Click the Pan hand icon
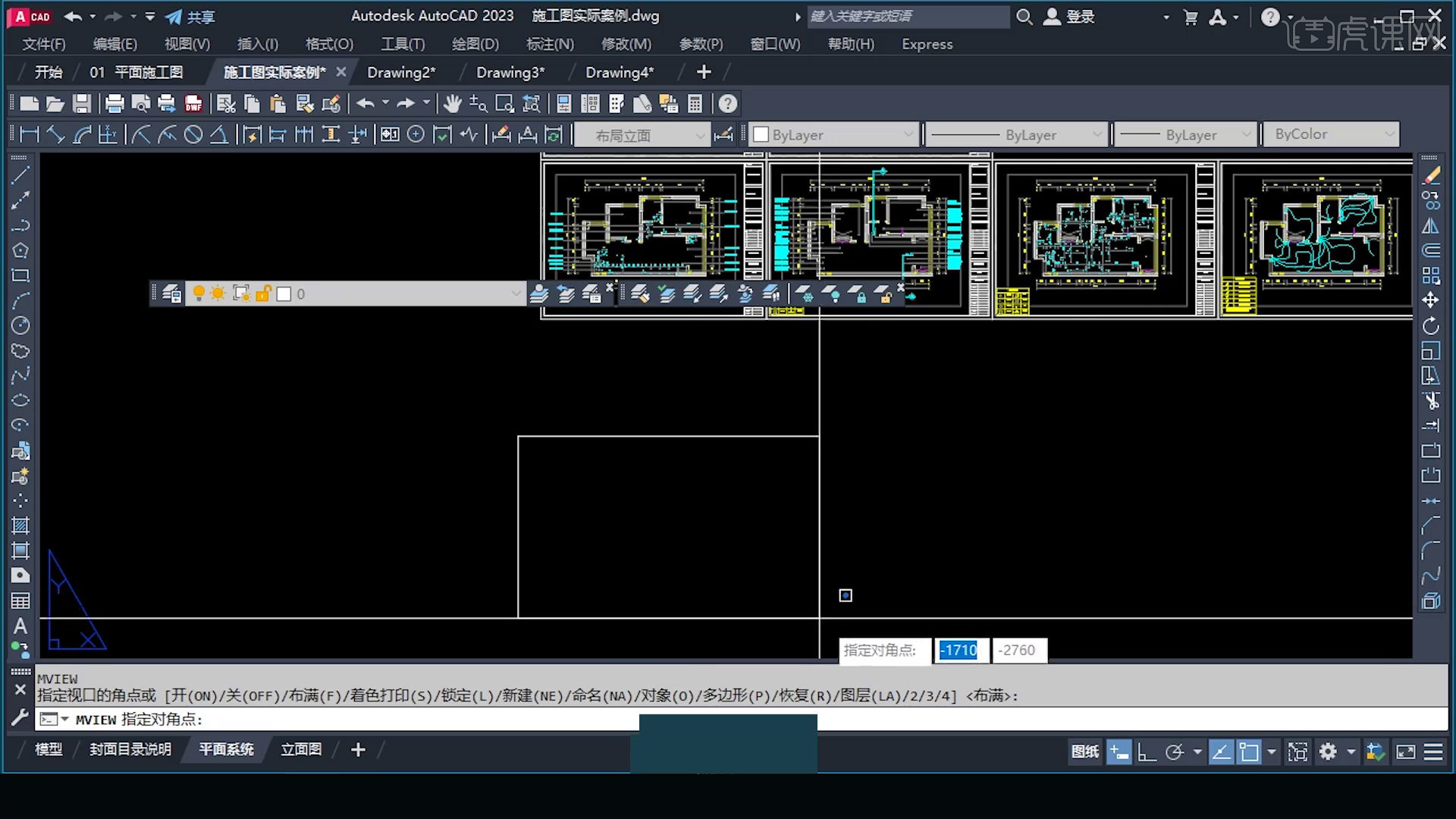 pyautogui.click(x=453, y=104)
